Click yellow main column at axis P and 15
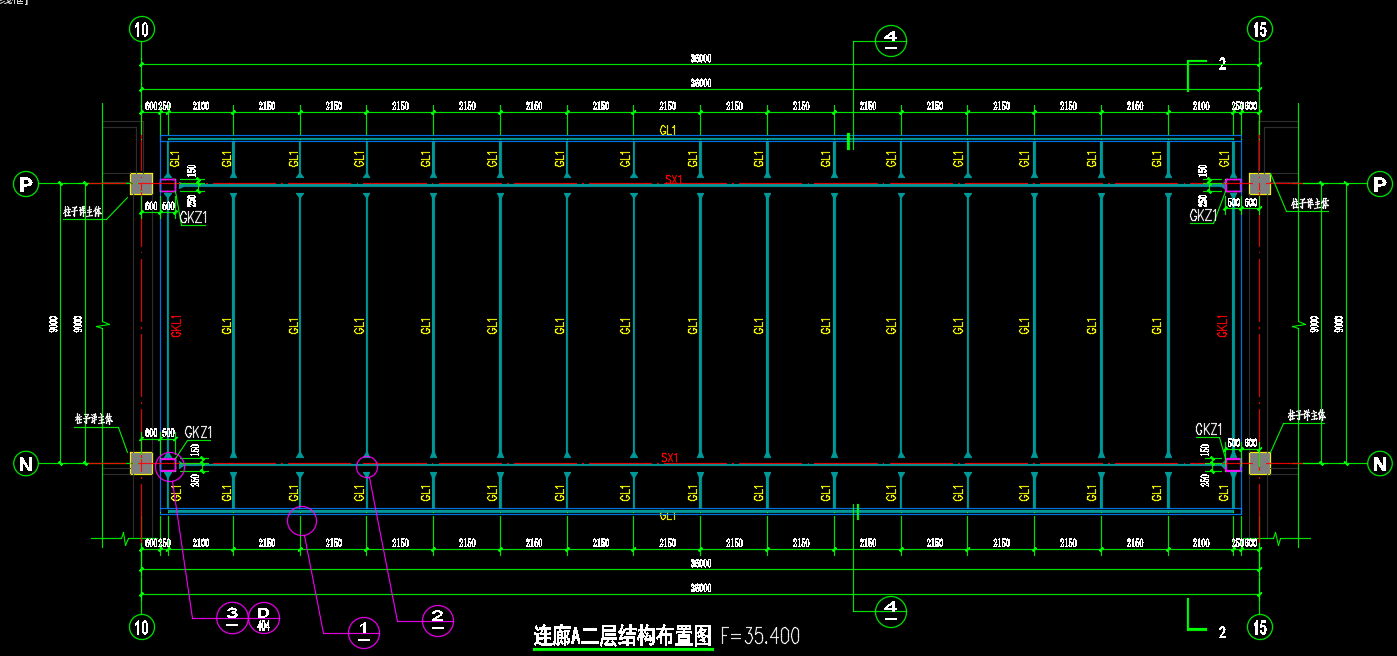This screenshot has width=1397, height=656. [1259, 183]
